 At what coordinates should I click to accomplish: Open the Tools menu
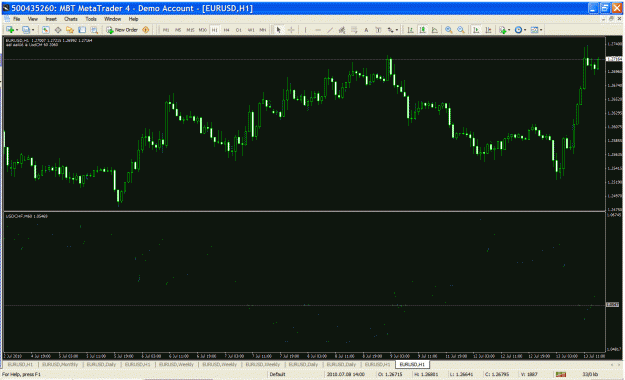point(91,19)
